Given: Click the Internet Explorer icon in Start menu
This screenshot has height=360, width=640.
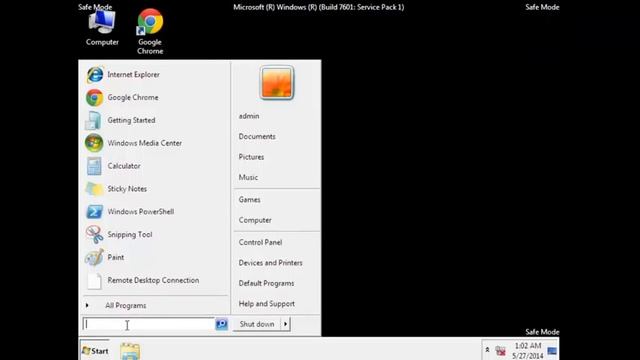Looking at the screenshot, I should 94,75.
